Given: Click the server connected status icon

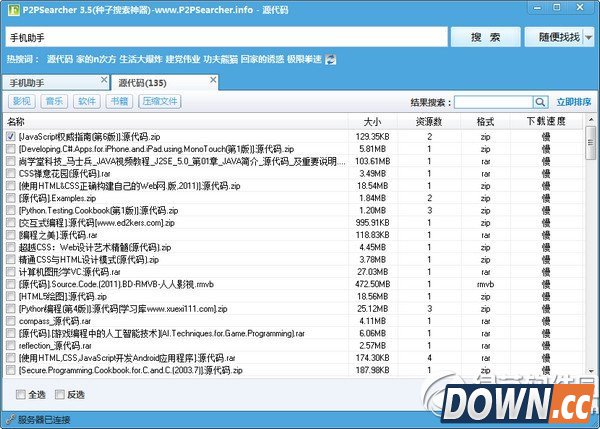Looking at the screenshot, I should point(10,419).
